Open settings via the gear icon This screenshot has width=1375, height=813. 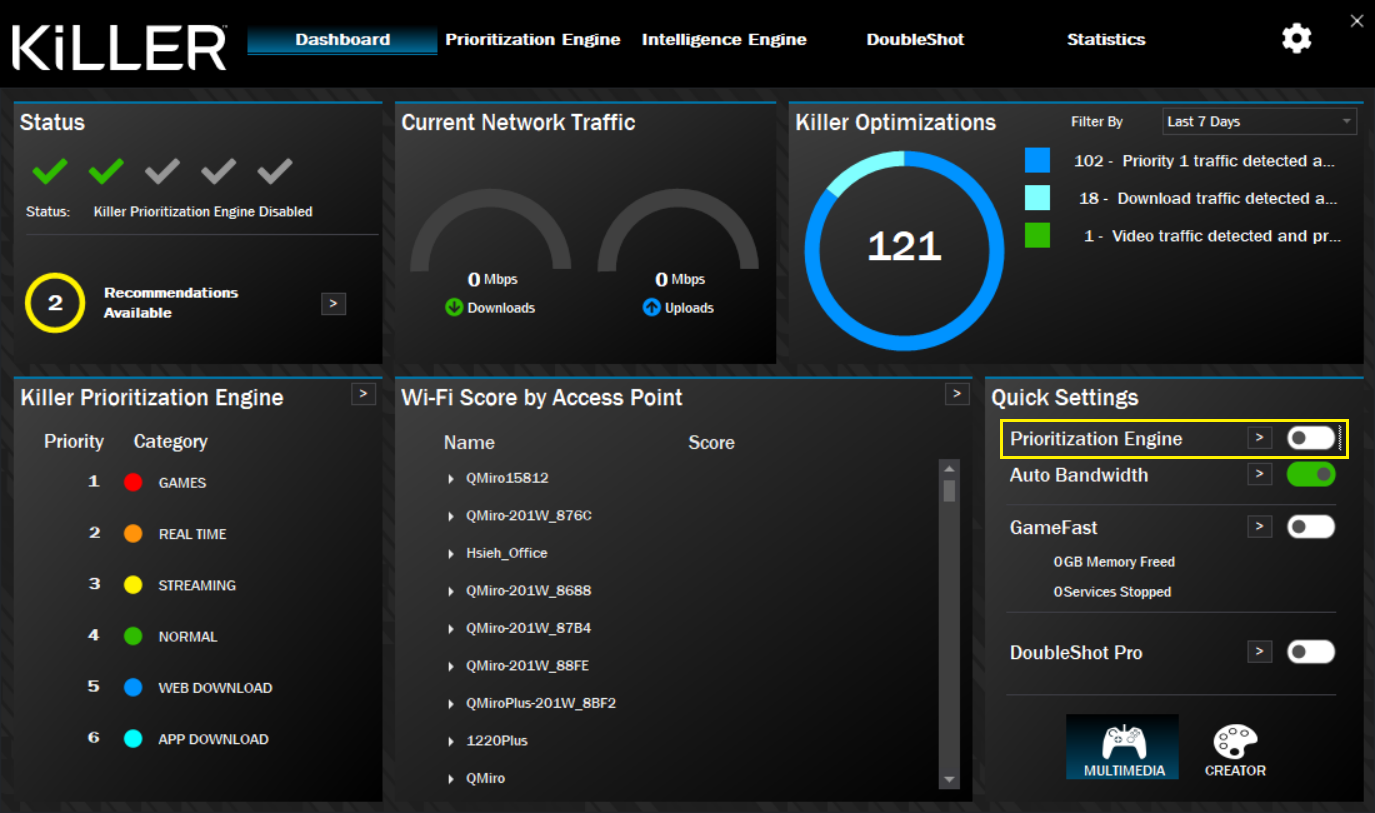1296,39
